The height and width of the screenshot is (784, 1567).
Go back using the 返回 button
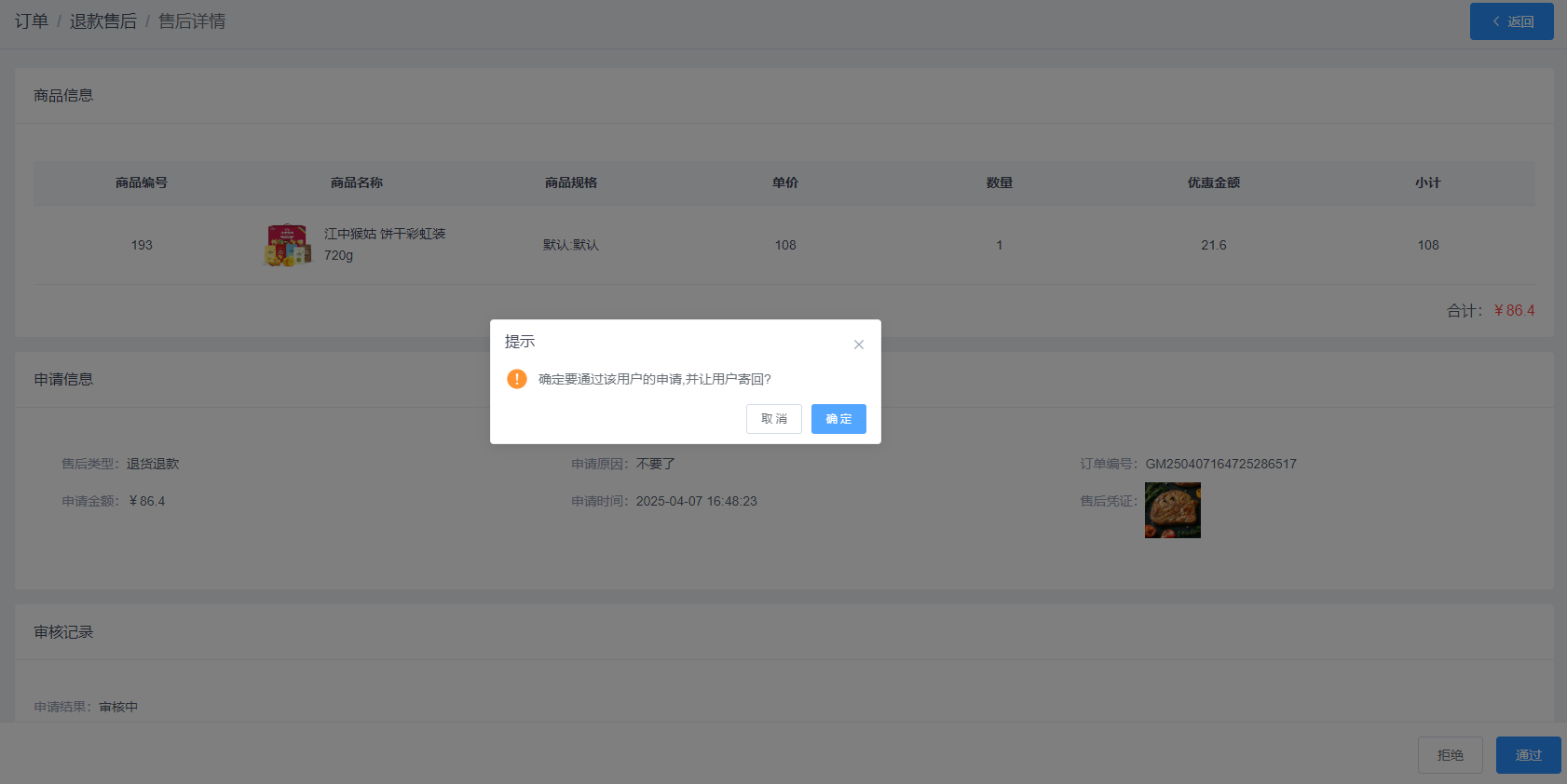1511,21
